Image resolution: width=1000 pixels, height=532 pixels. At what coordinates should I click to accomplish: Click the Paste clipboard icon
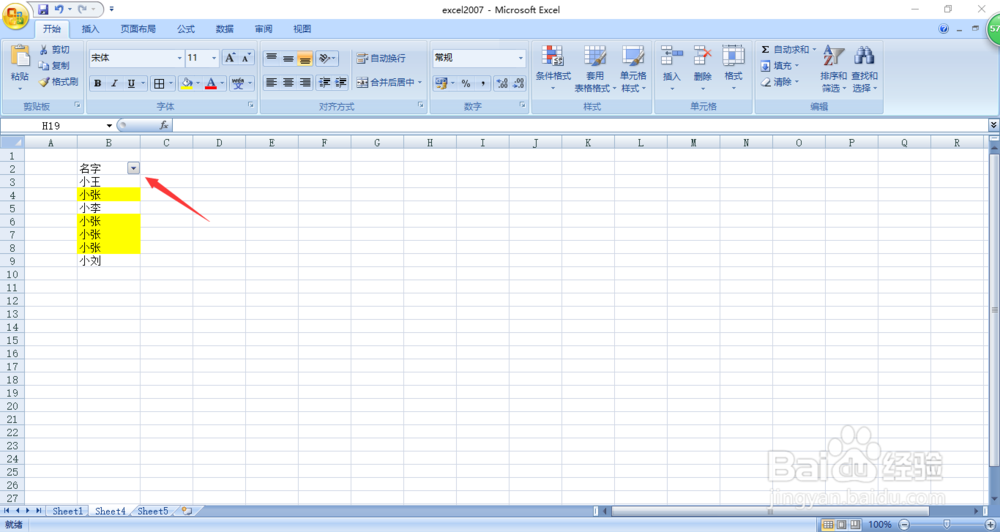[20, 56]
